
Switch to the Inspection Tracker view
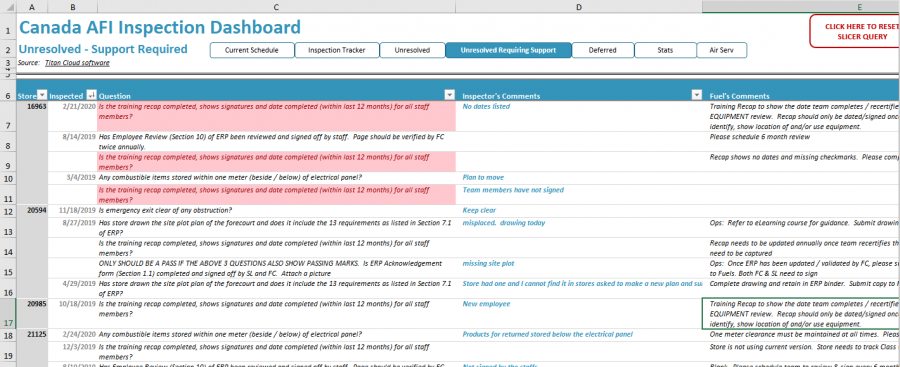coord(337,51)
